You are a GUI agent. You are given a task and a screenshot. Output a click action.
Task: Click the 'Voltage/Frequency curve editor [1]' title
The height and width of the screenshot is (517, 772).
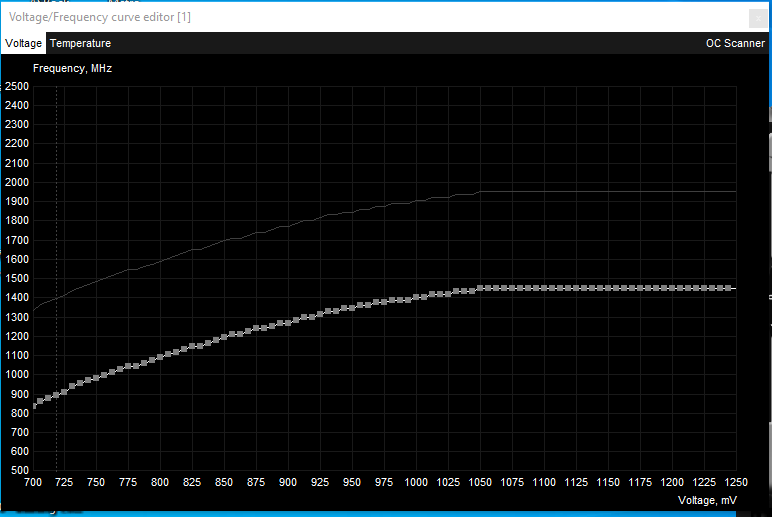point(100,17)
